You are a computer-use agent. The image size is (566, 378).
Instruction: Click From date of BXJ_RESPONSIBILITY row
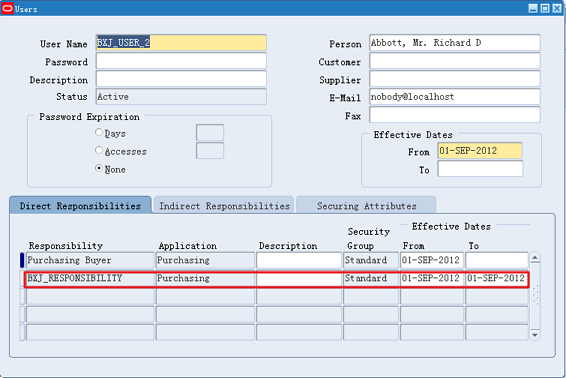pos(432,278)
